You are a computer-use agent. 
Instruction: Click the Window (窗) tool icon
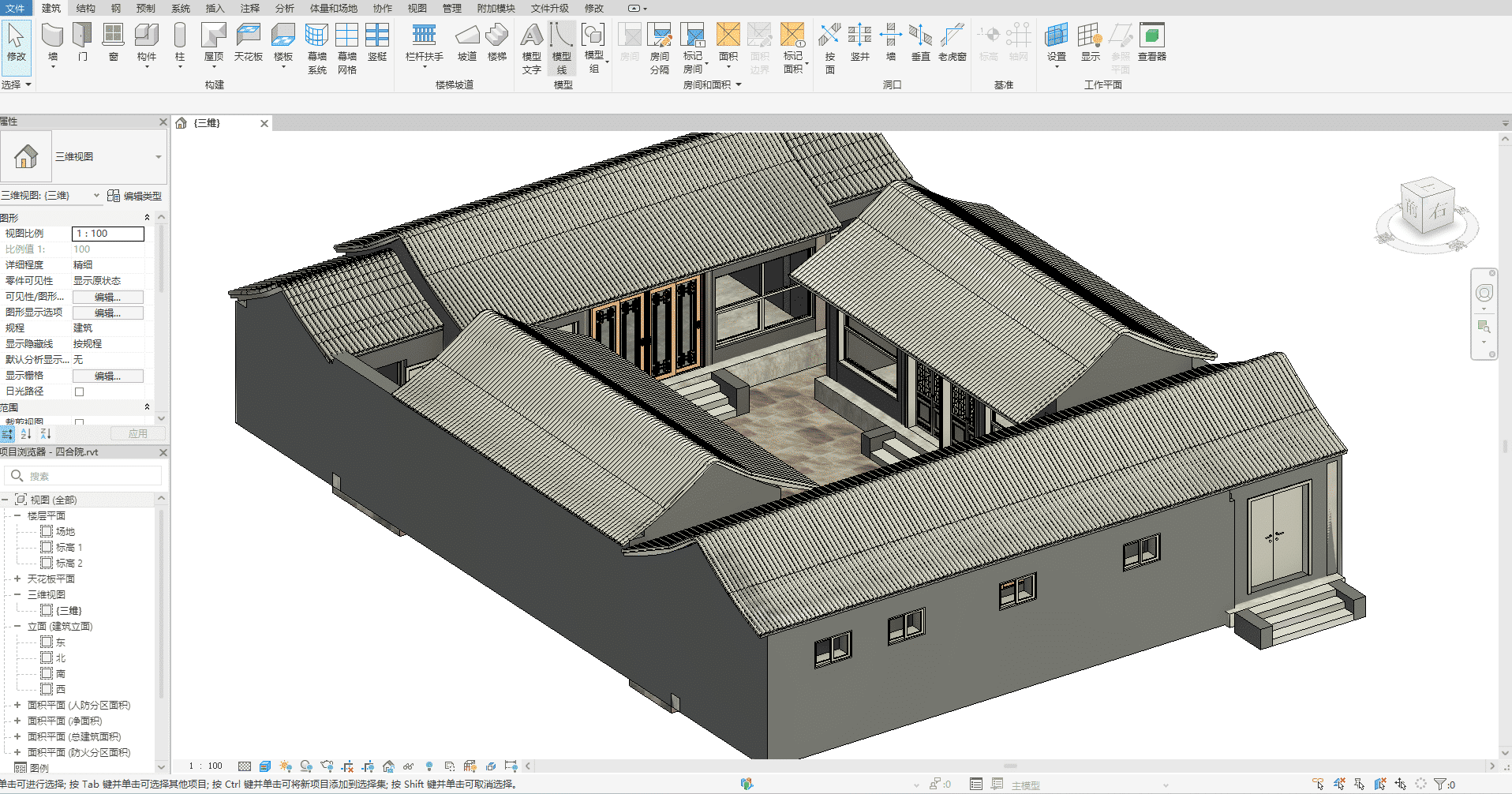click(x=114, y=36)
